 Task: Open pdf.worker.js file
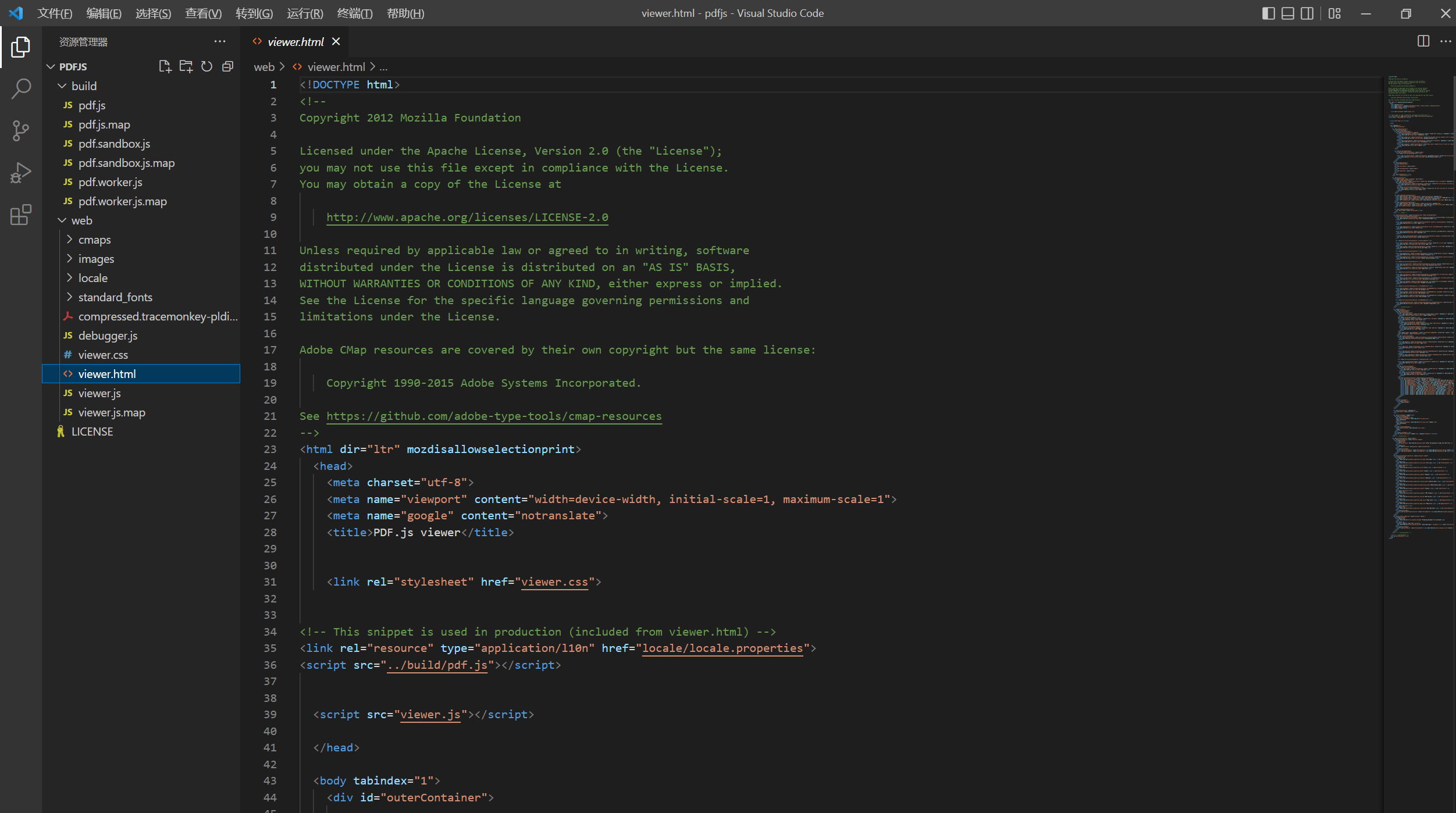point(141,181)
